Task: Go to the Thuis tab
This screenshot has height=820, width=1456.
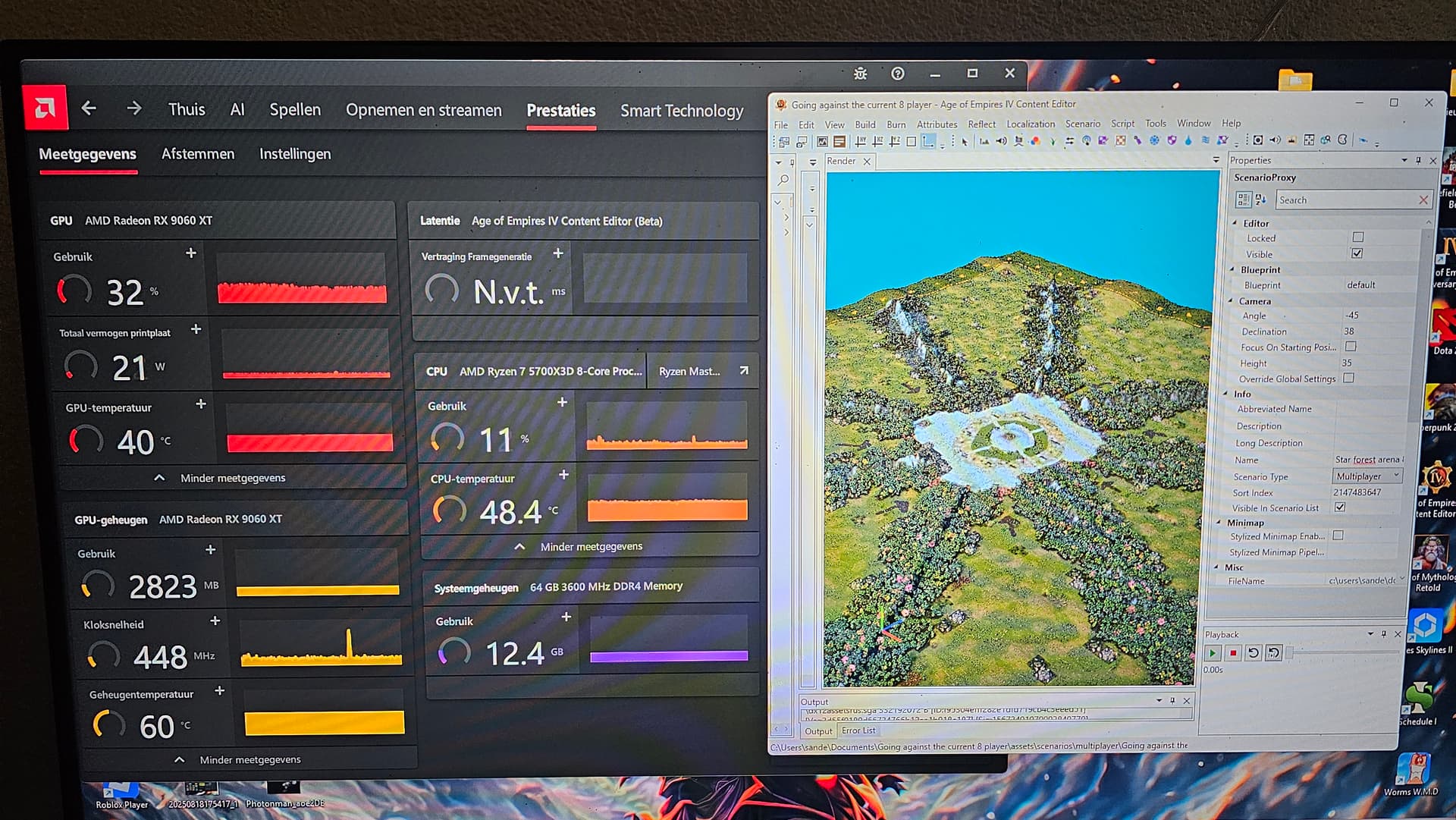Action: point(187,109)
